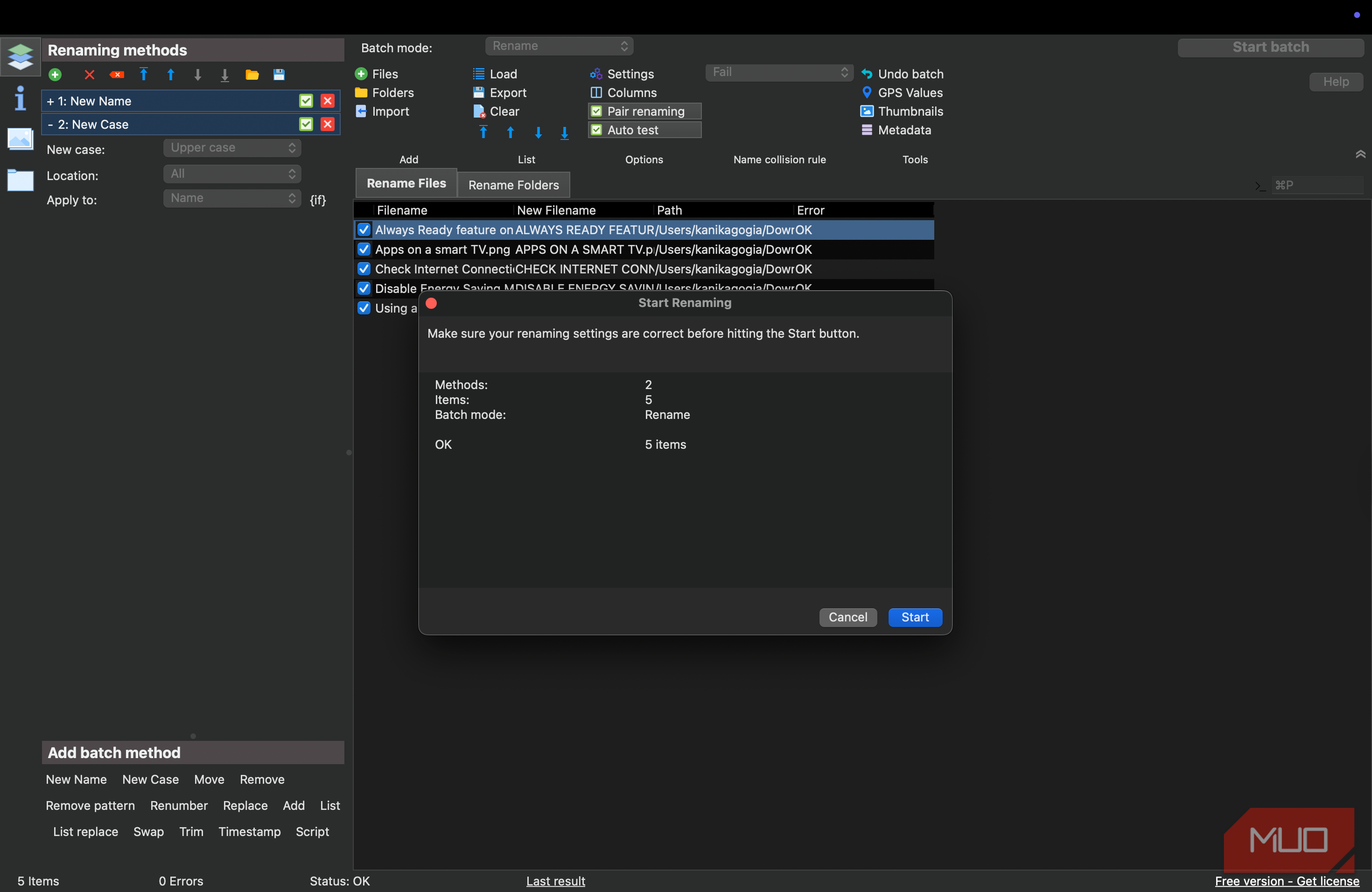Open the info sidebar icon
Image resolution: width=1372 pixels, height=892 pixels.
point(21,98)
